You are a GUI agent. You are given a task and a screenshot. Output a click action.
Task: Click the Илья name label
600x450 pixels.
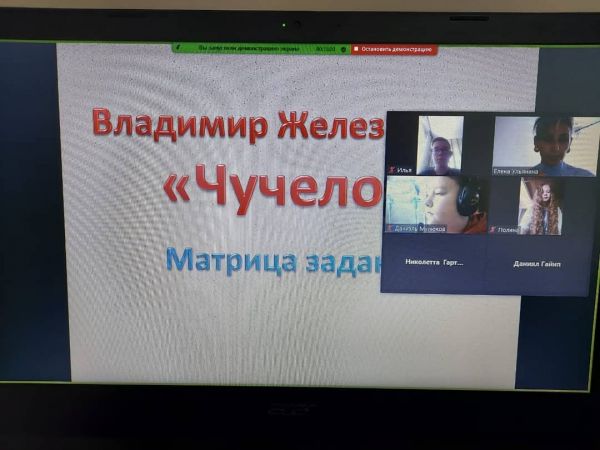404,171
